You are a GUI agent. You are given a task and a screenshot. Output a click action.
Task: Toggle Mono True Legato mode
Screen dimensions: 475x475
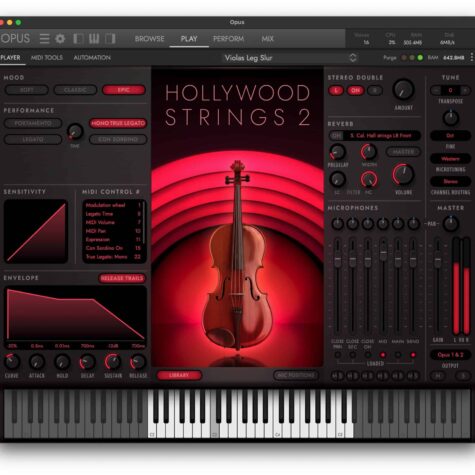118,123
